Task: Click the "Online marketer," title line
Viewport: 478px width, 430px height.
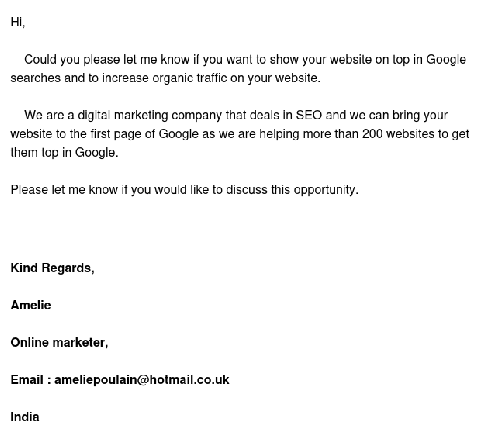Action: (59, 342)
